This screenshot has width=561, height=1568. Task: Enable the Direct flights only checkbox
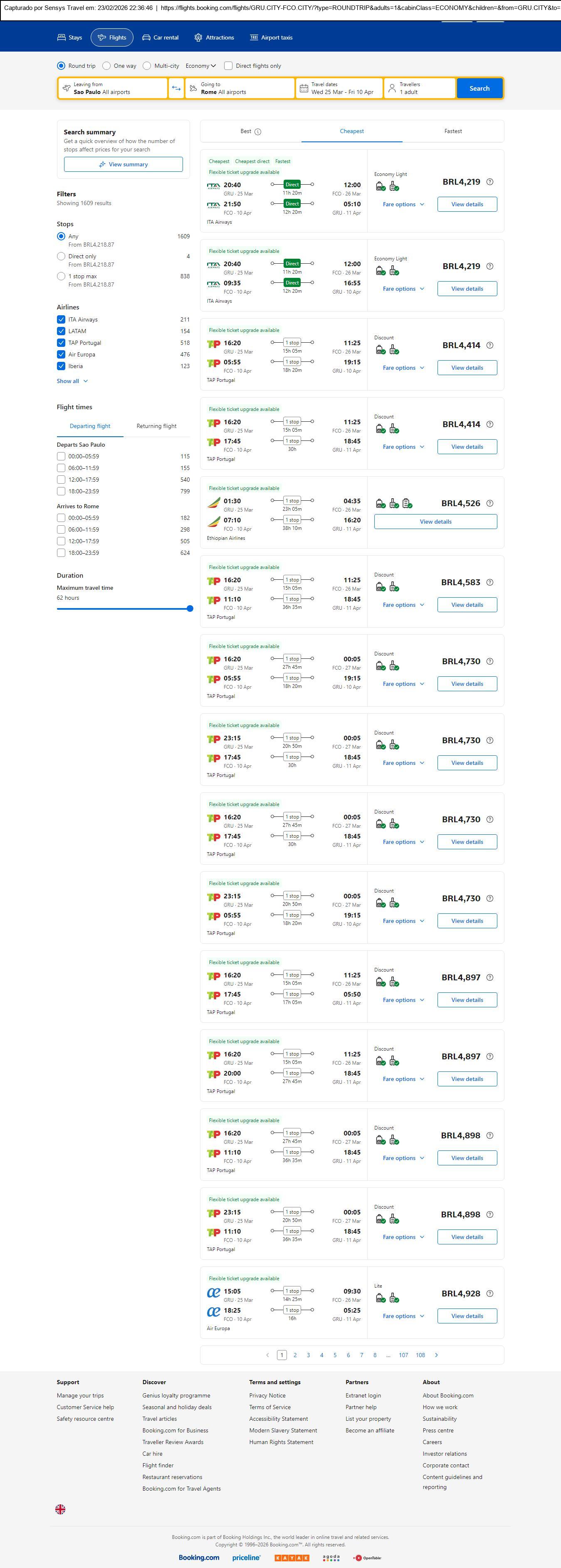tap(228, 66)
